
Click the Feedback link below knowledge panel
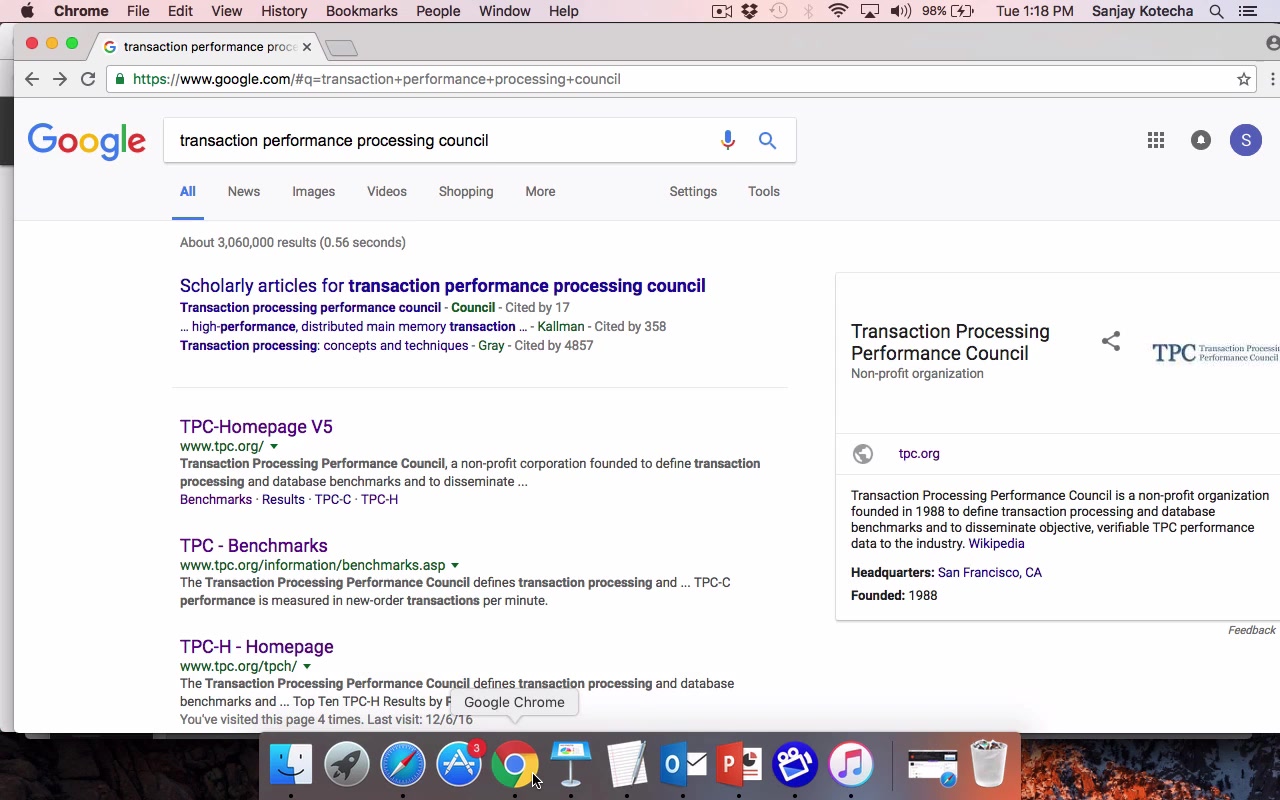1252,630
